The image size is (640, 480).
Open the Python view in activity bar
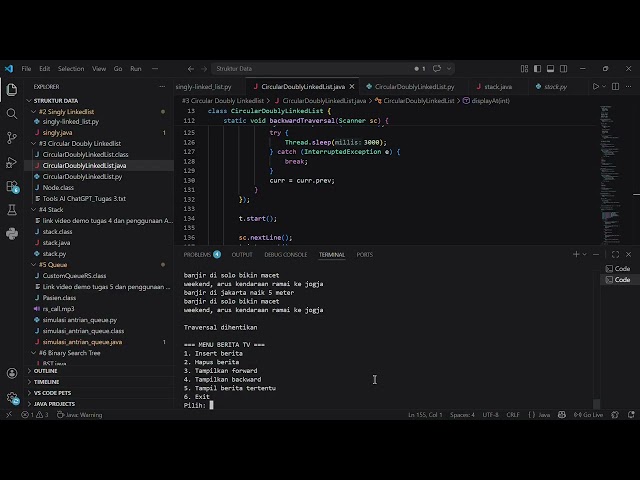[x=12, y=233]
